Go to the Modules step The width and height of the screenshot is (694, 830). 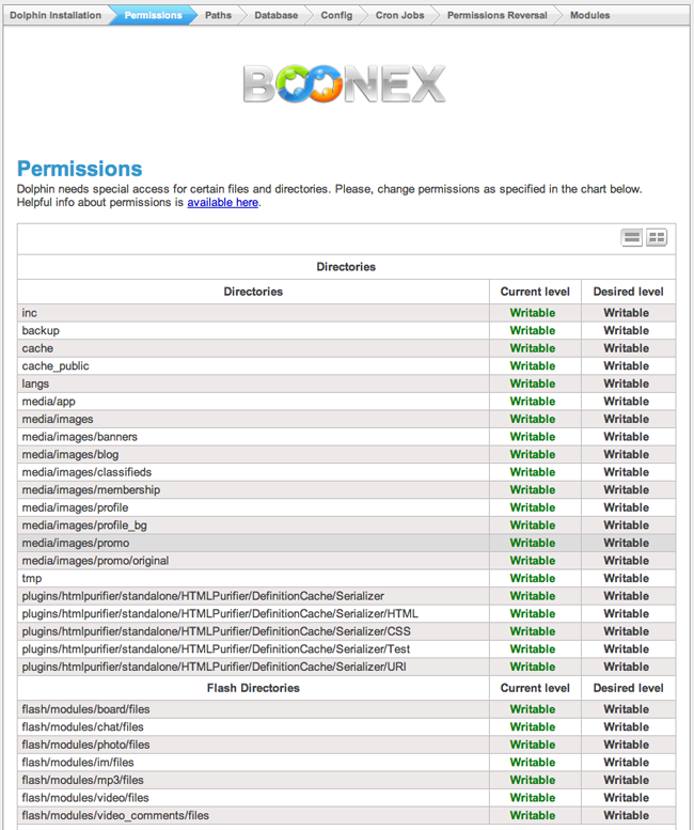(589, 16)
